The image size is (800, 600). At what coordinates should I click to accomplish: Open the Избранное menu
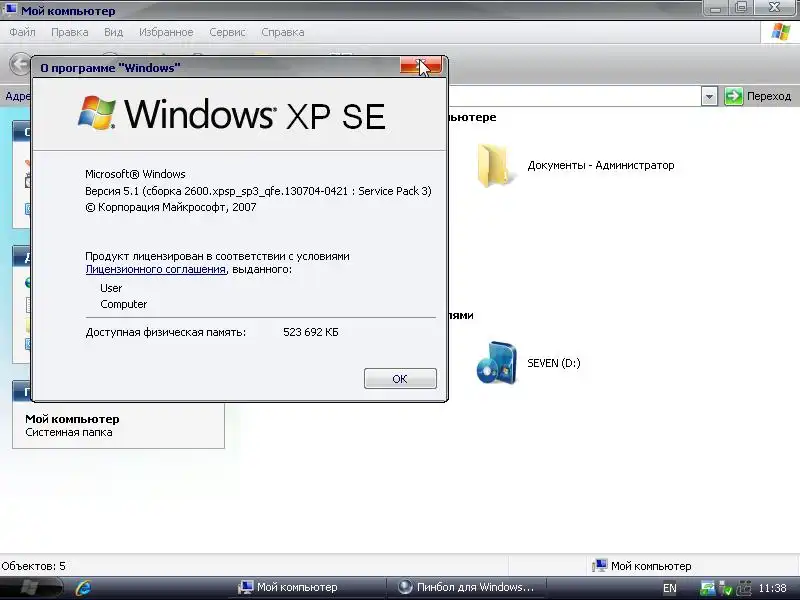pos(166,32)
